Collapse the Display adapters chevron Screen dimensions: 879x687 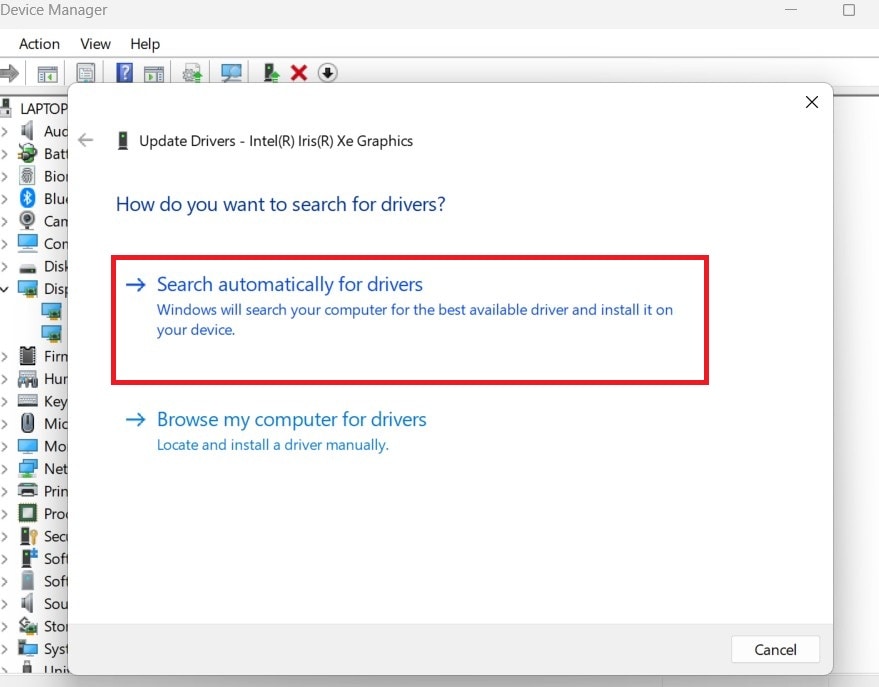[x=4, y=289]
